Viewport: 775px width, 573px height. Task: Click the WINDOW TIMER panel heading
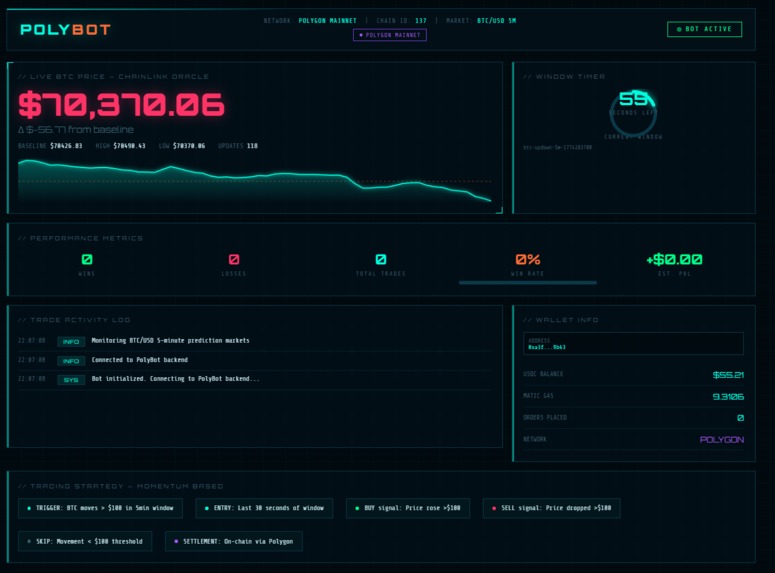tap(564, 77)
